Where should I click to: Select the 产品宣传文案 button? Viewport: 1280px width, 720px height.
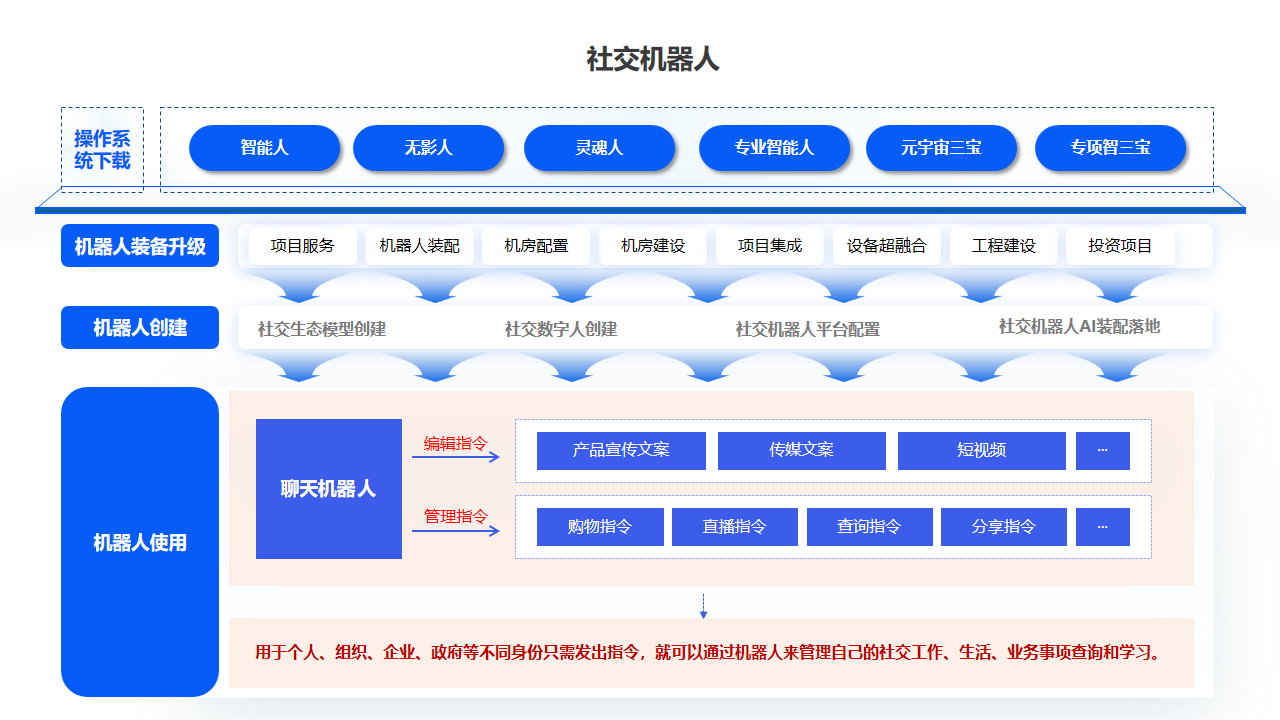(x=621, y=451)
